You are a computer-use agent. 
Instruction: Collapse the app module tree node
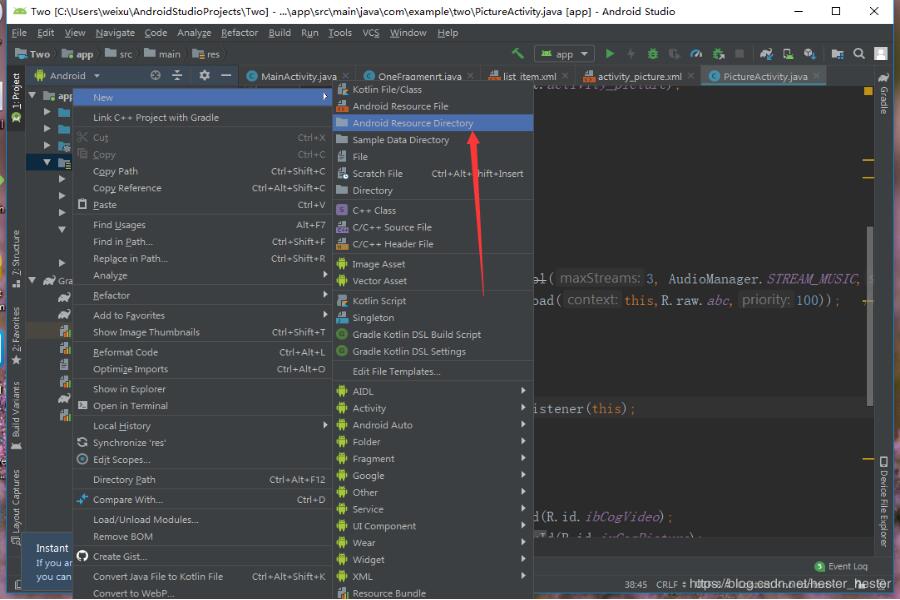coord(32,95)
